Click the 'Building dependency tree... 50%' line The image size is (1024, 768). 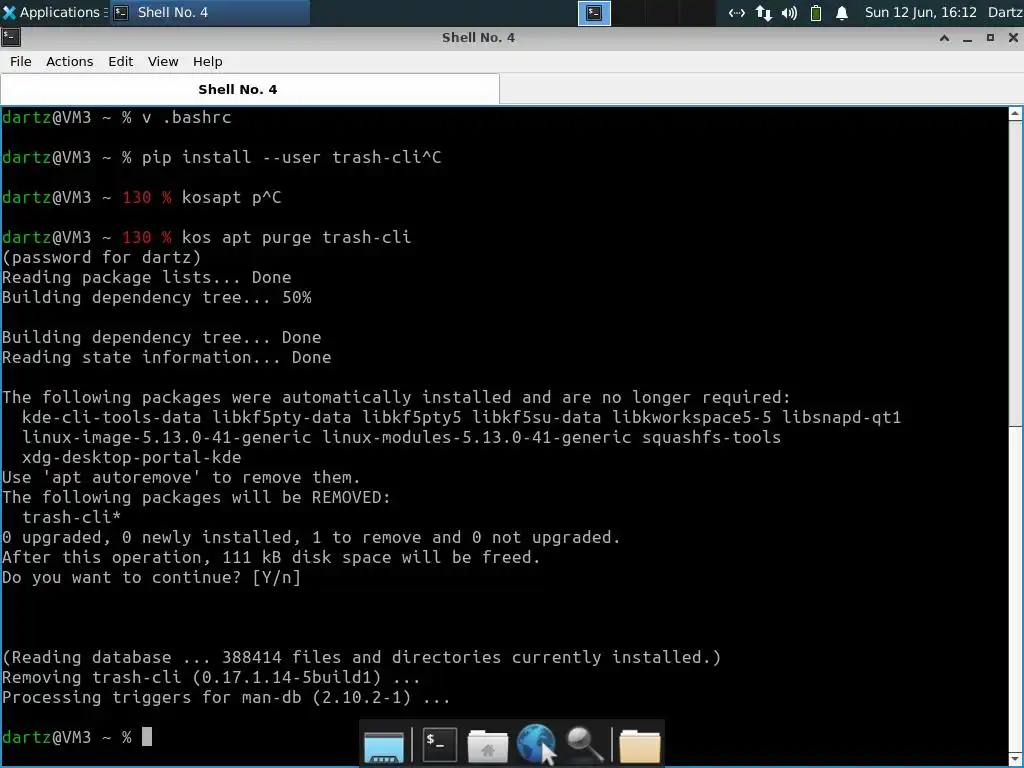[157, 297]
